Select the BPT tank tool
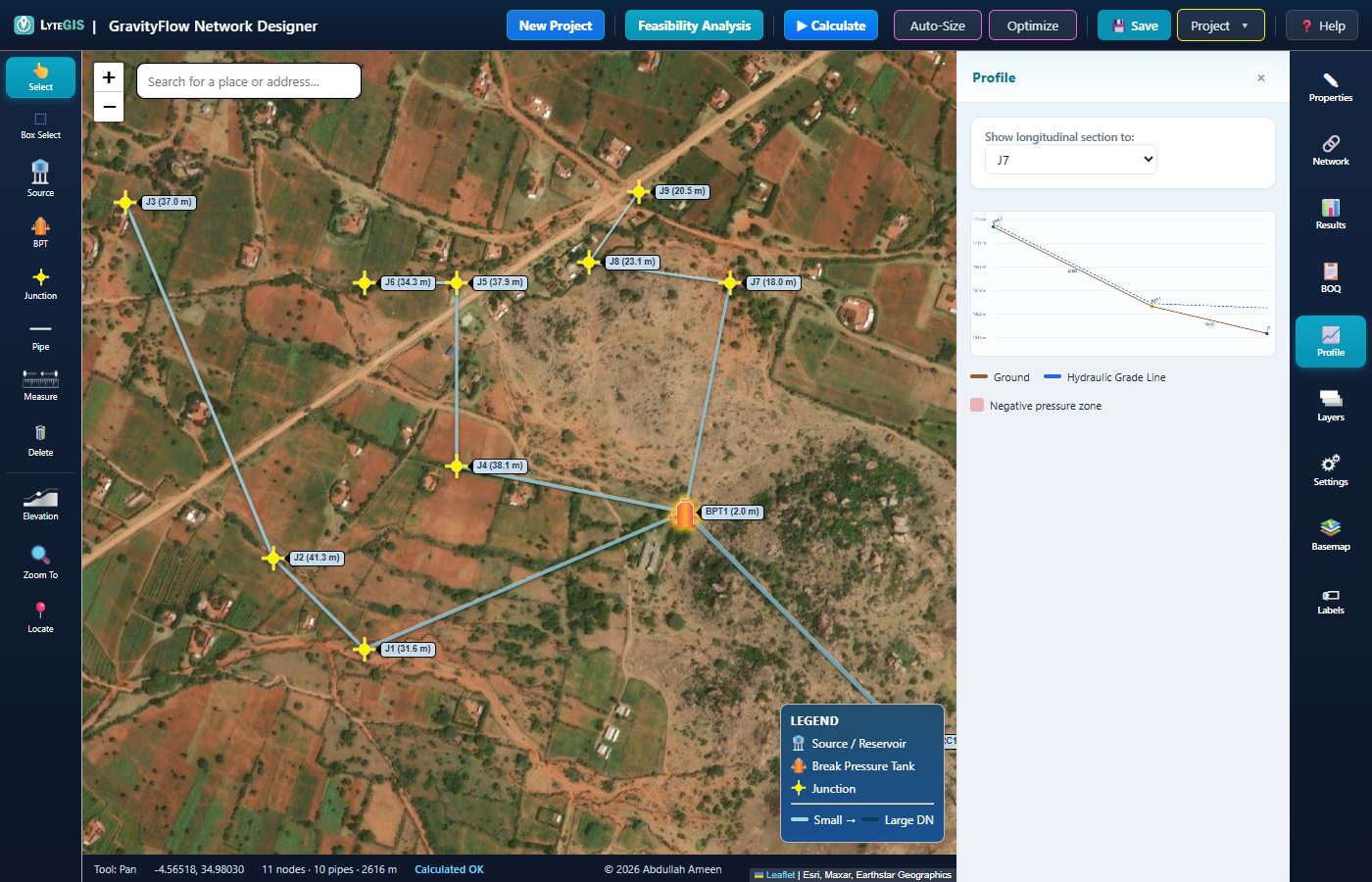The image size is (1372, 882). (40, 232)
